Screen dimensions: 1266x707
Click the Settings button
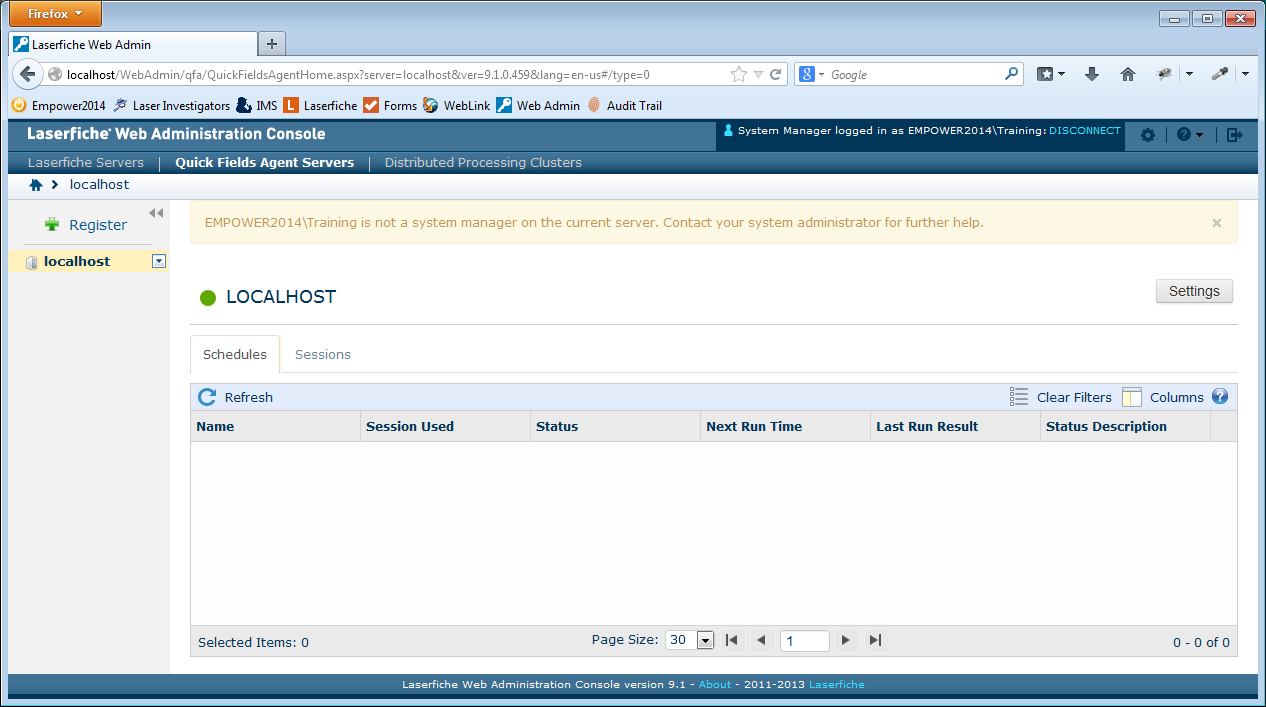pos(1194,291)
